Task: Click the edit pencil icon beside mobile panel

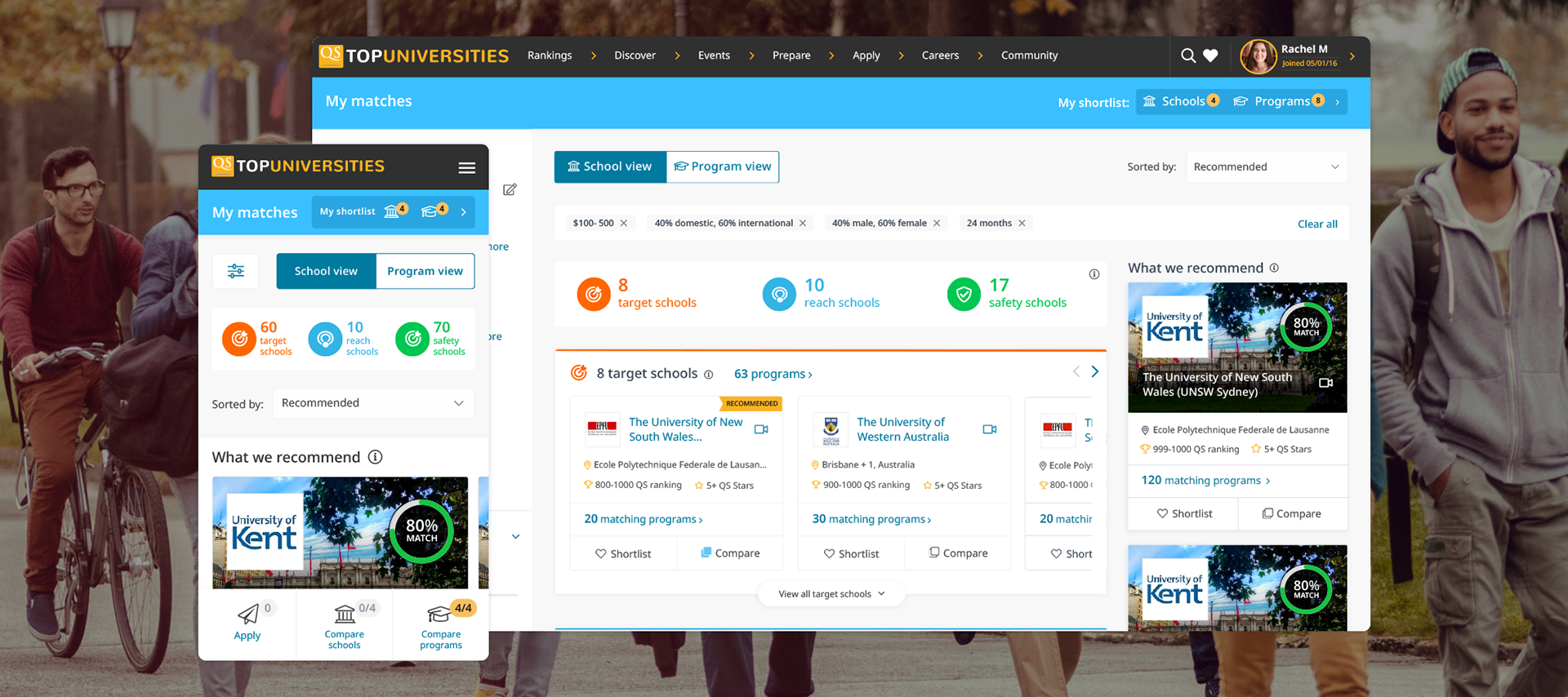Action: 510,189
